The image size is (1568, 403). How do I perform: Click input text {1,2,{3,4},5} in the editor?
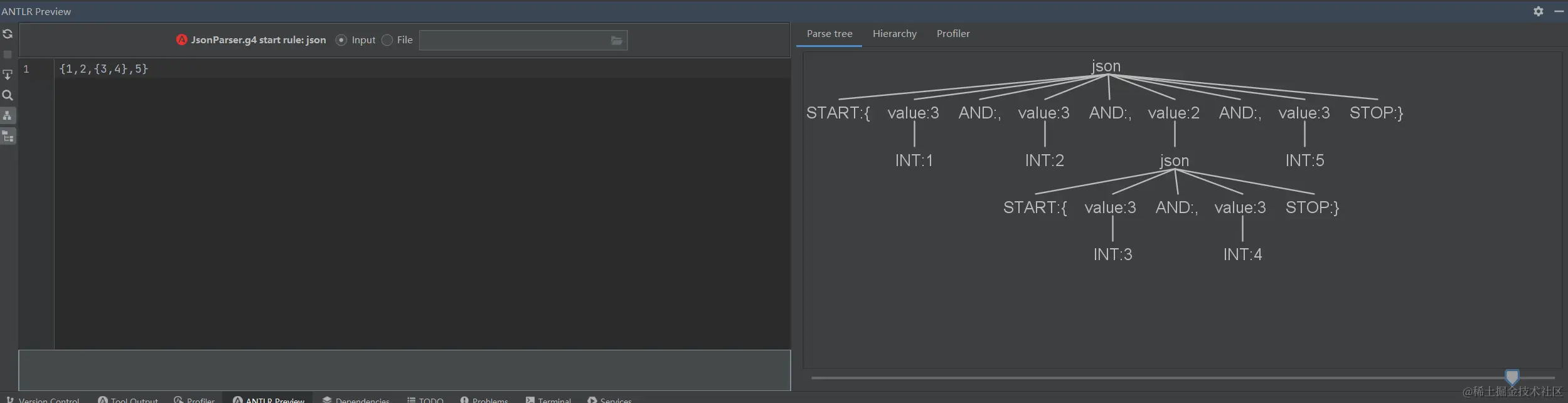point(104,69)
